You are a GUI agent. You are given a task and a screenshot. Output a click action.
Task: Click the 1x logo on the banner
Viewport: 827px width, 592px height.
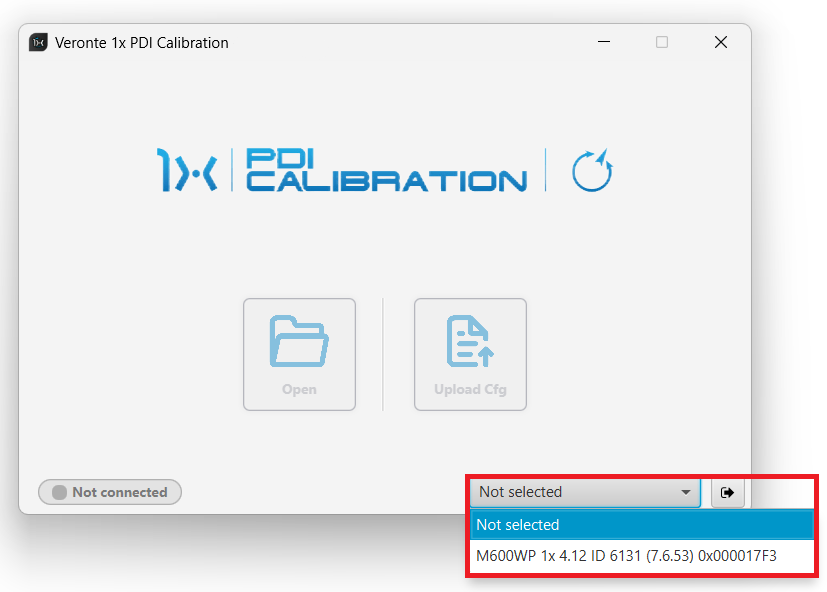pos(187,169)
